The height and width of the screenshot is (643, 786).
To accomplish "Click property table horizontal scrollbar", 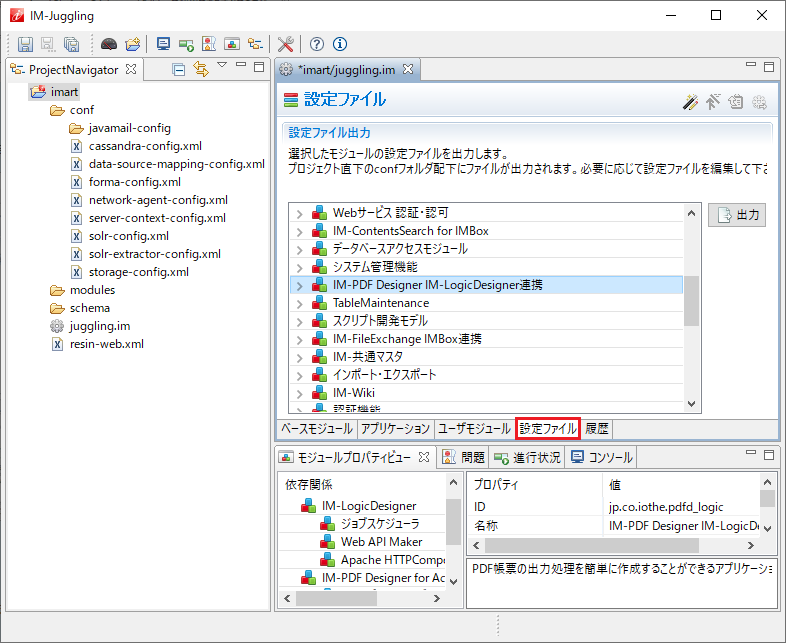I will pyautogui.click(x=592, y=545).
